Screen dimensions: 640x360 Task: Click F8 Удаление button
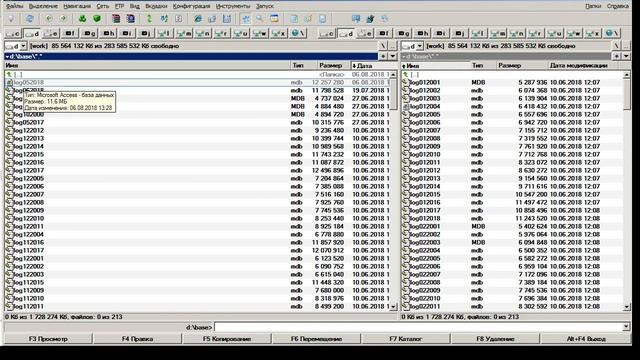[x=495, y=339]
